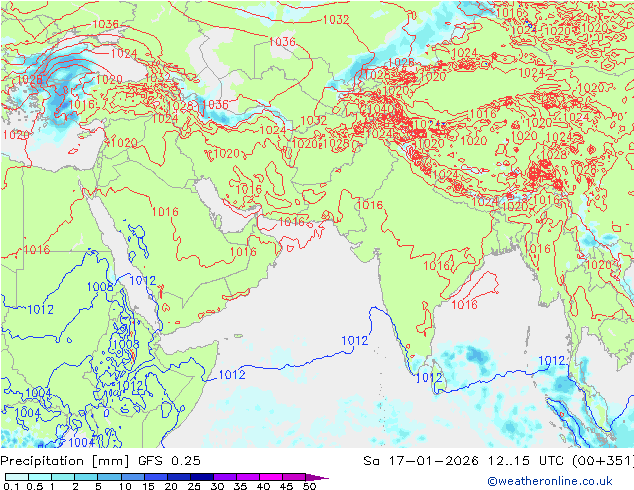634x490 pixels.
Task: Choose the 15–20 mm legend swatch
Action: click(x=155, y=477)
